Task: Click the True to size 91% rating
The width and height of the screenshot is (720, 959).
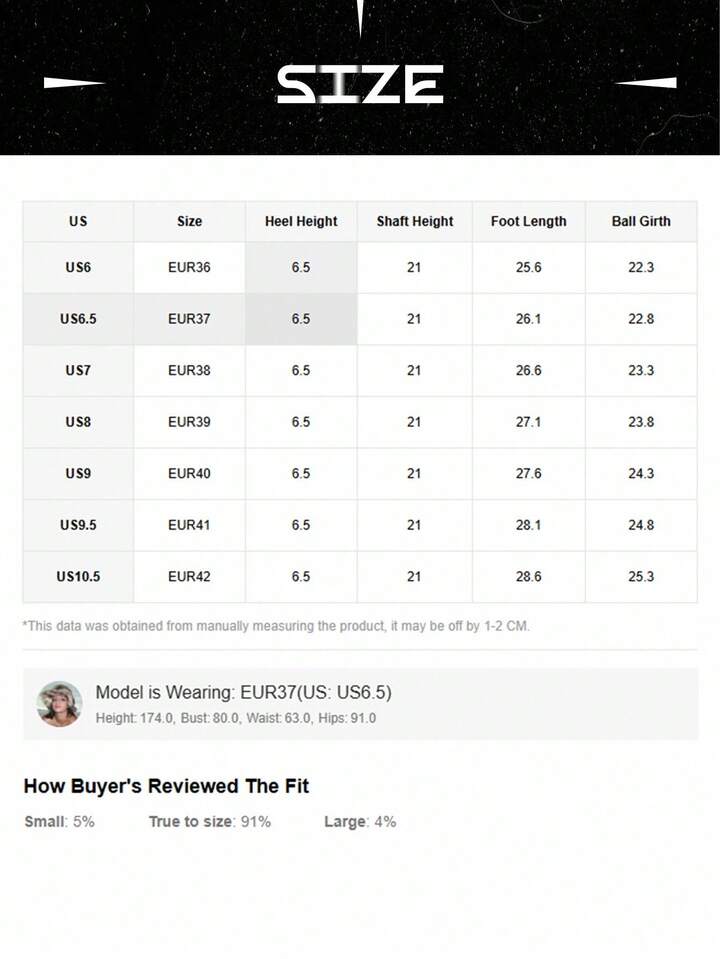Action: pyautogui.click(x=210, y=822)
